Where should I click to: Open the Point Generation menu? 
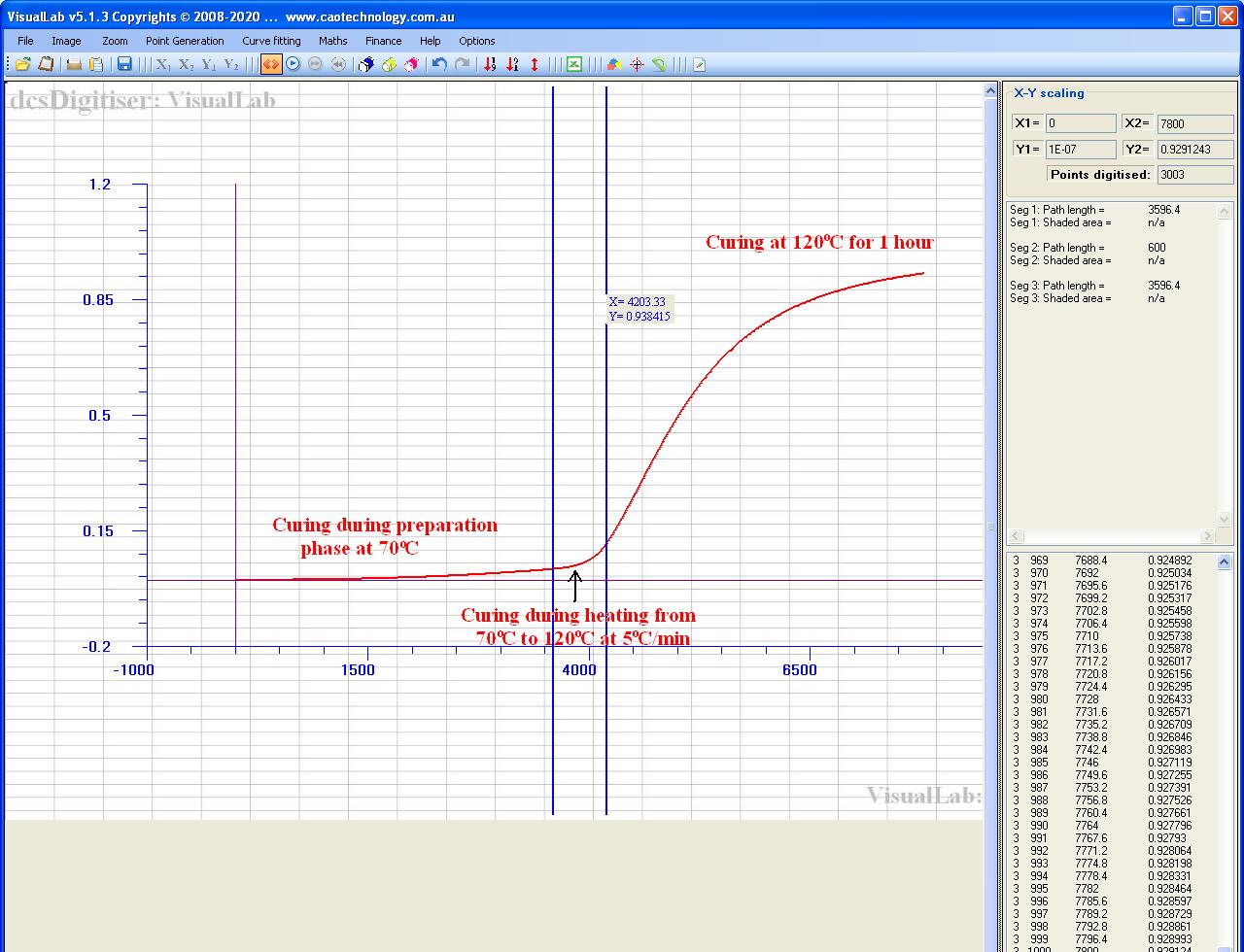pyautogui.click(x=185, y=41)
